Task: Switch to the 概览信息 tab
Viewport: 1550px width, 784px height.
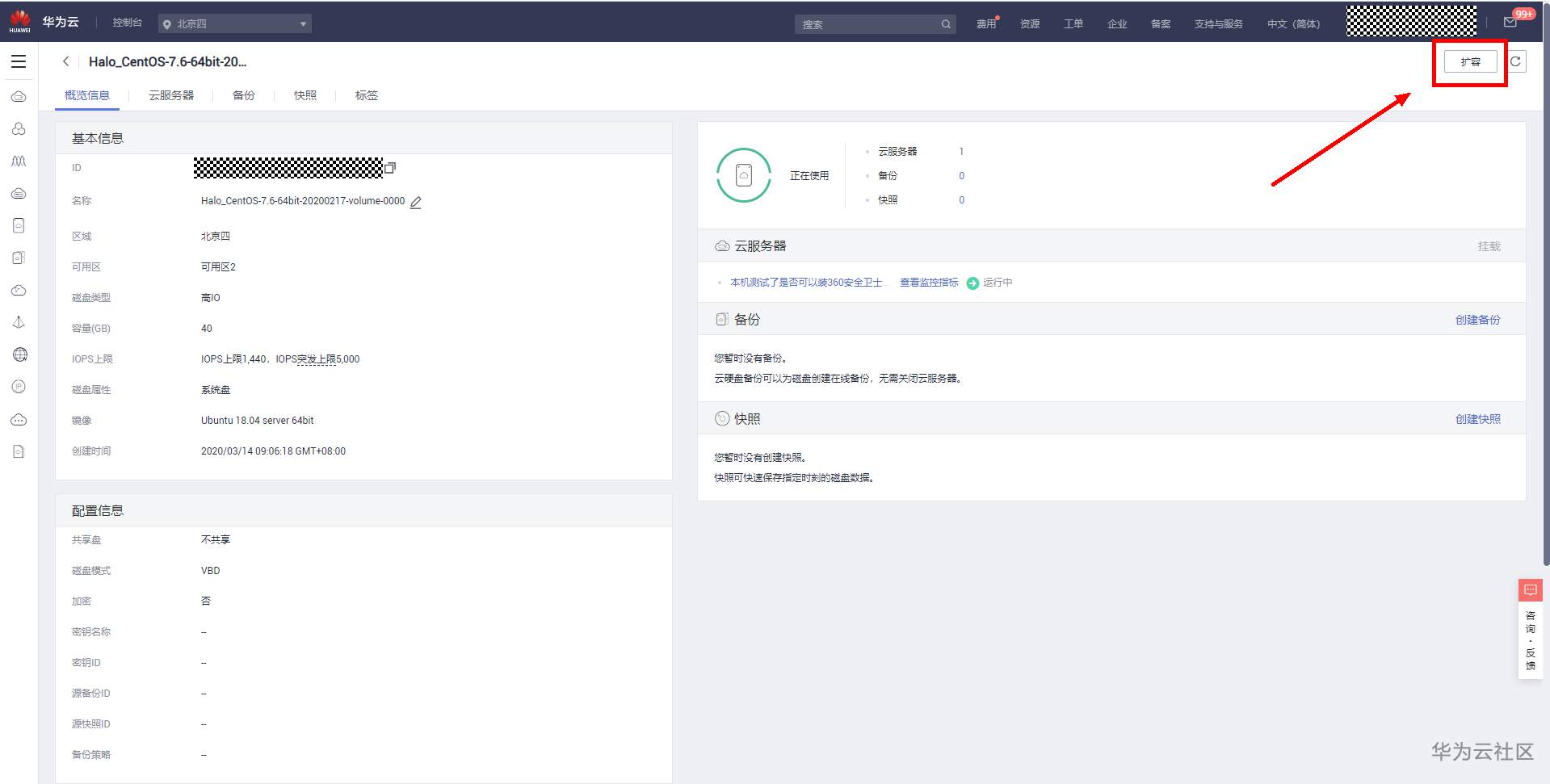Action: point(87,95)
